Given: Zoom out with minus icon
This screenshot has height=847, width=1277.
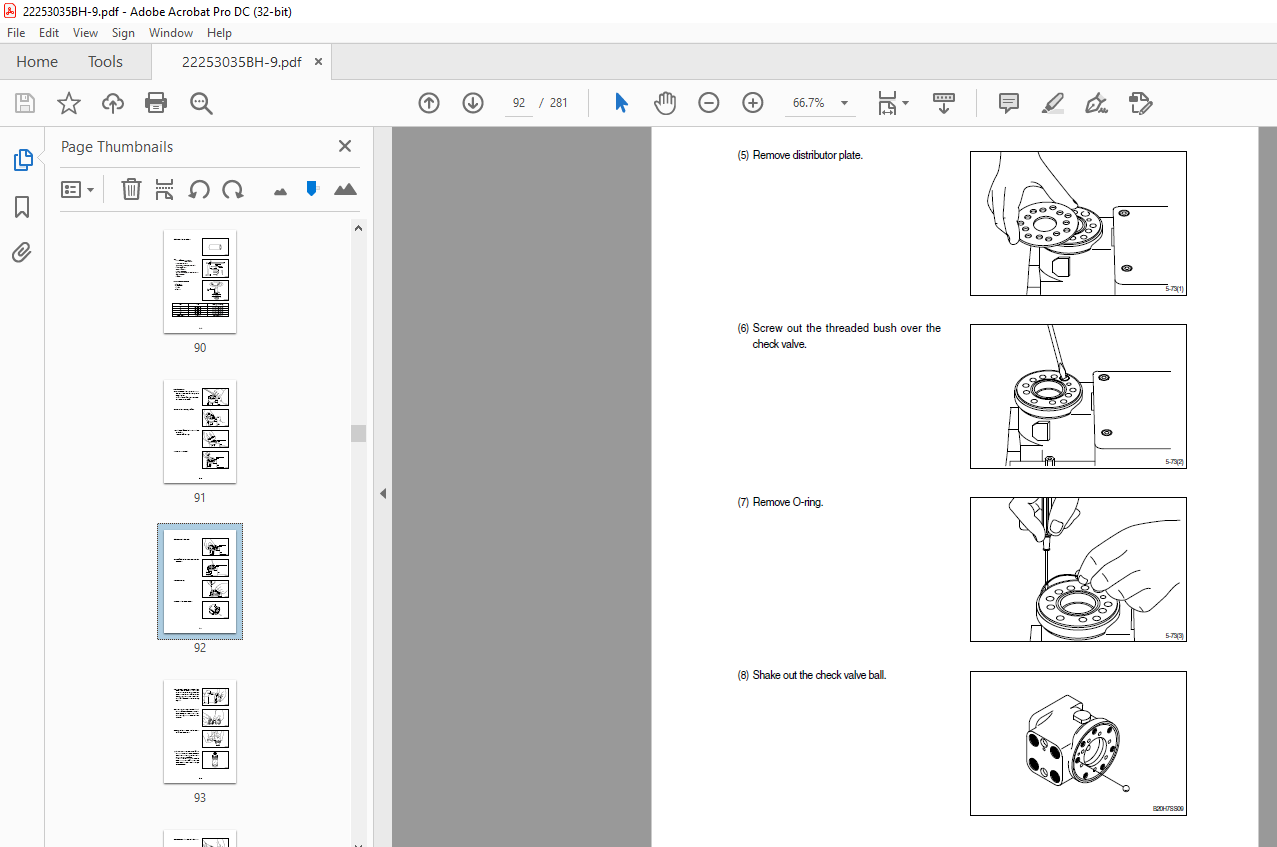Looking at the screenshot, I should click(709, 103).
